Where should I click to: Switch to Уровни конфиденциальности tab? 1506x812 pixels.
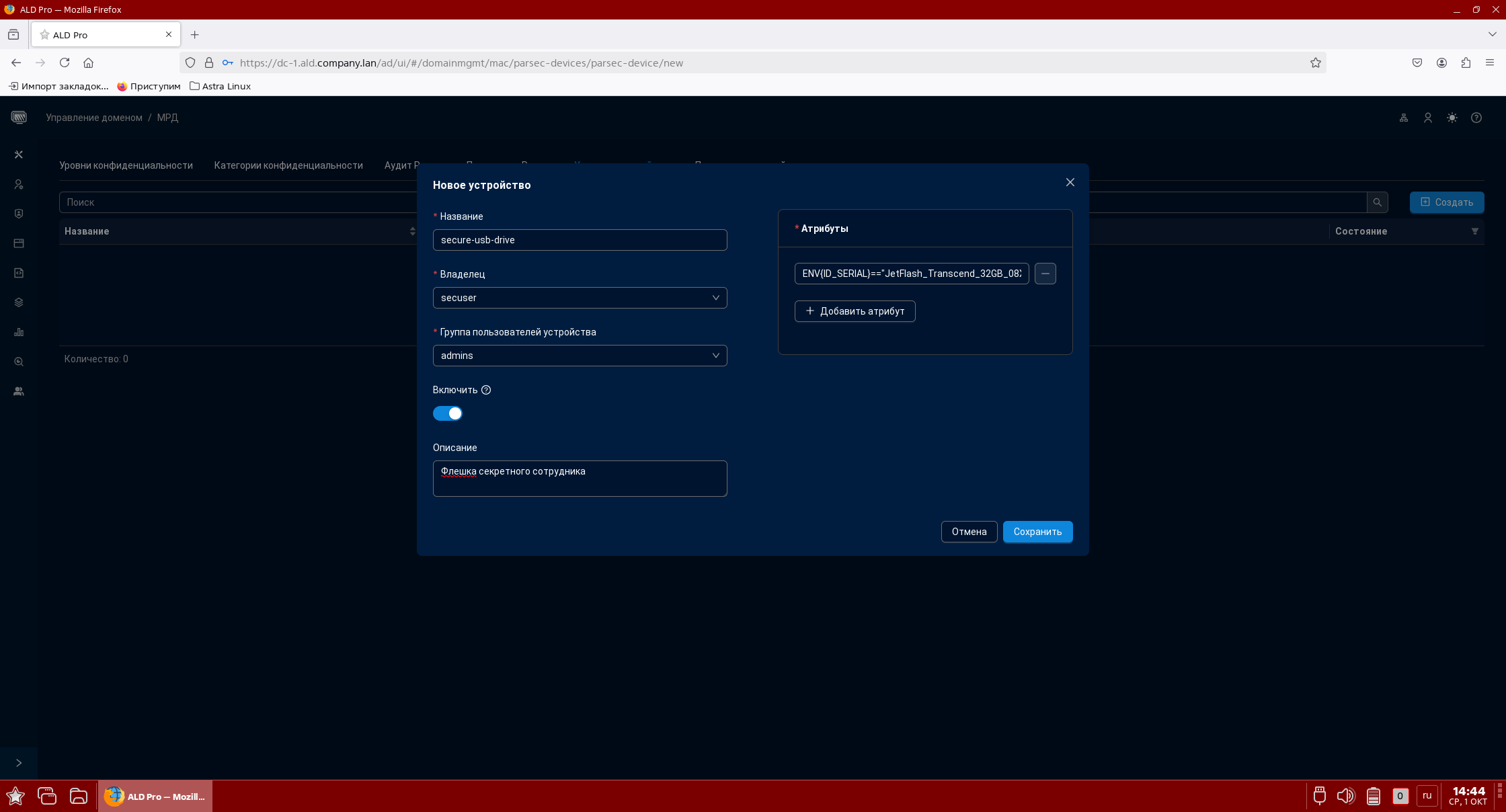click(x=126, y=165)
